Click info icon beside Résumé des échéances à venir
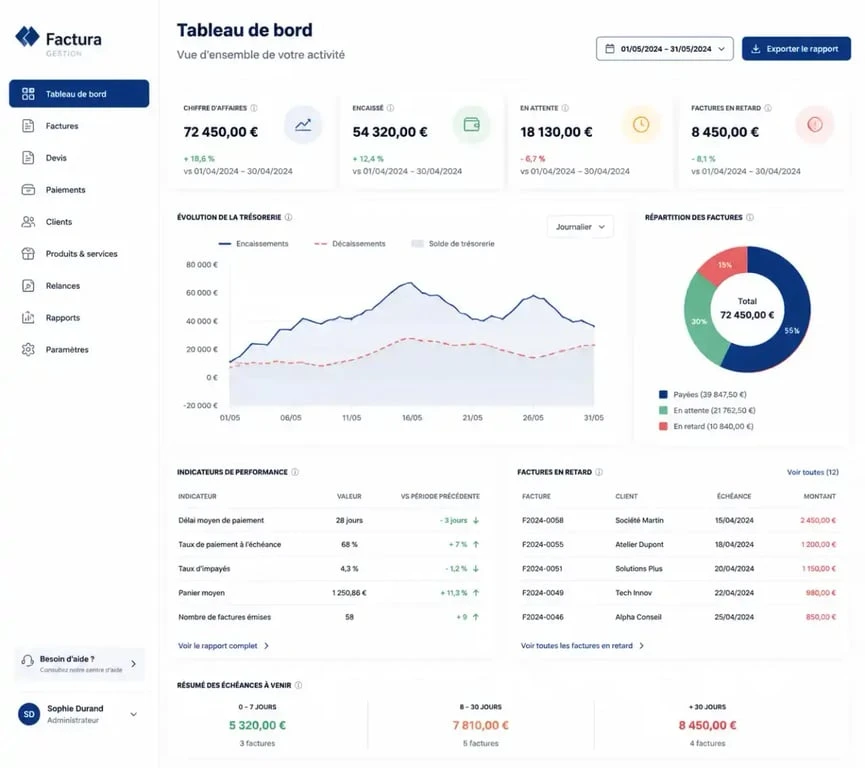 coord(298,685)
